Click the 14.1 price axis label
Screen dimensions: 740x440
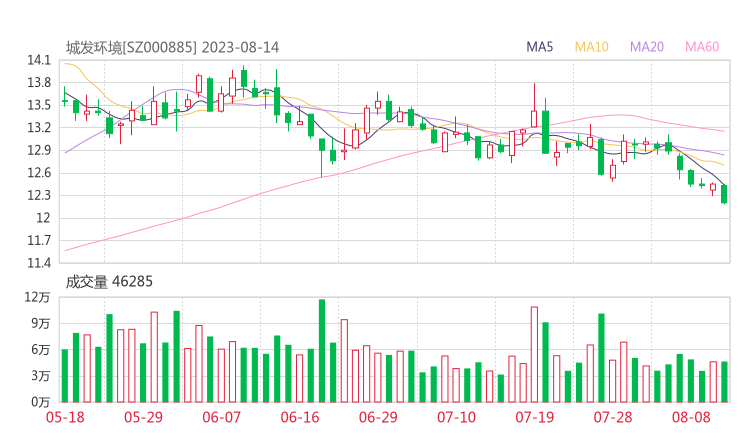39,60
